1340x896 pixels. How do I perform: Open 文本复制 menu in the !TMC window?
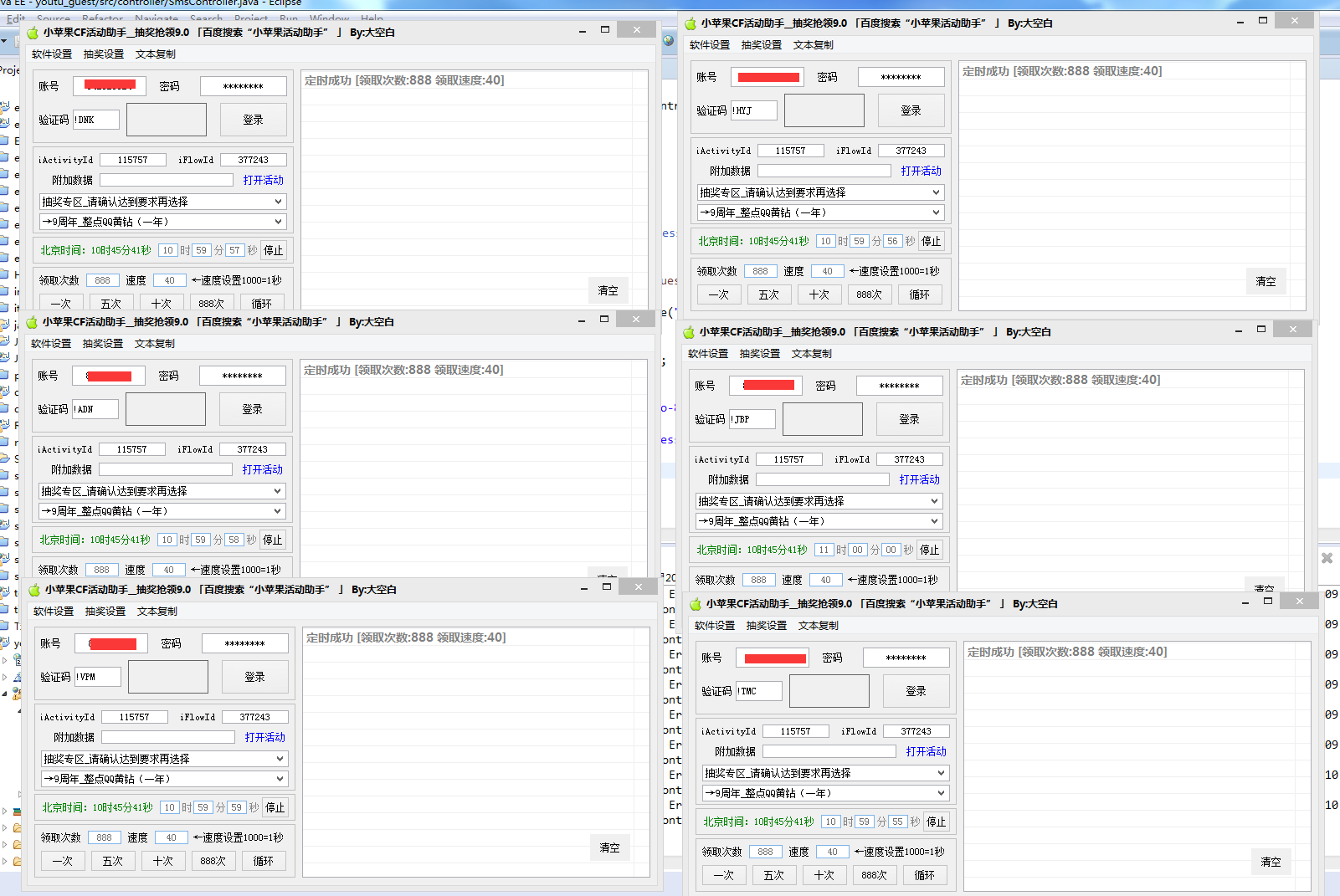click(x=819, y=626)
